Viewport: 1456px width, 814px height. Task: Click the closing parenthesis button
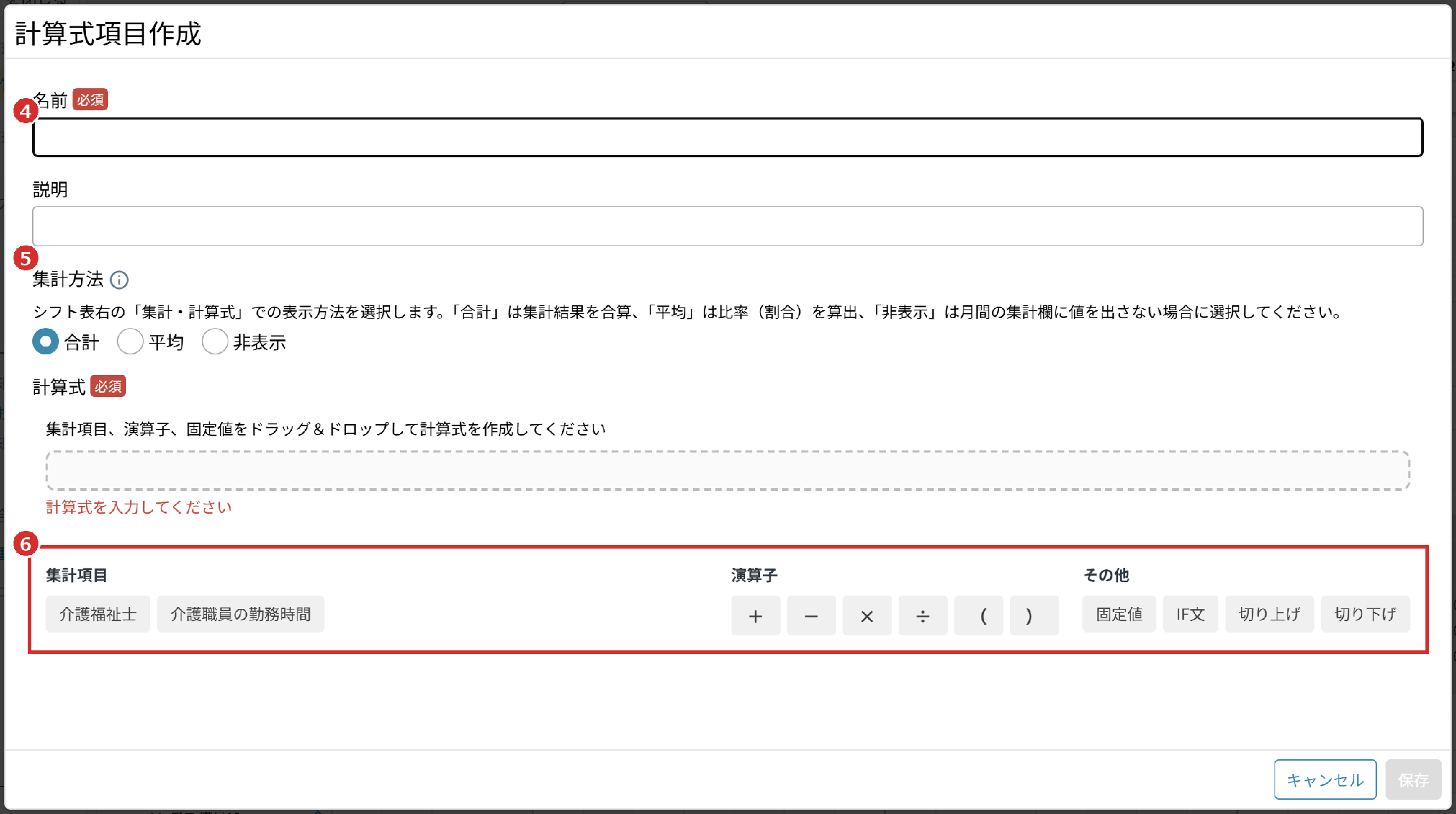1034,615
